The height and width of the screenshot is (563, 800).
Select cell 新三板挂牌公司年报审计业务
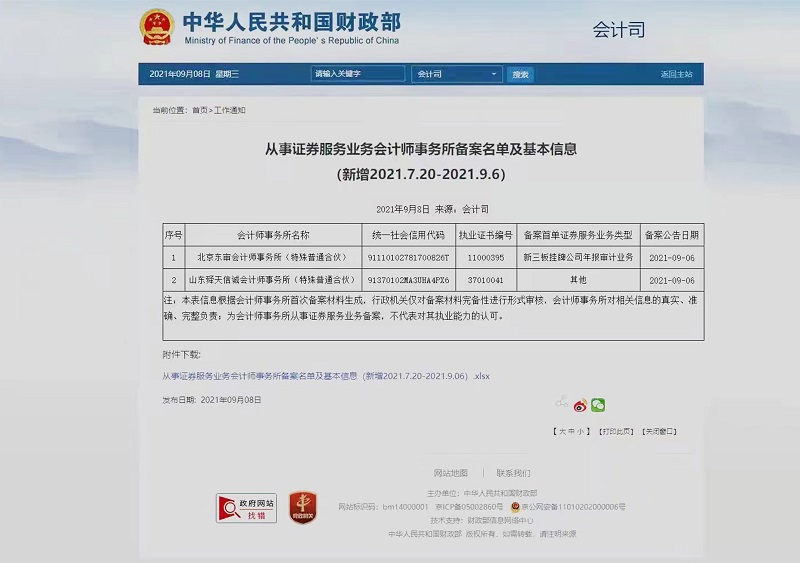point(578,258)
